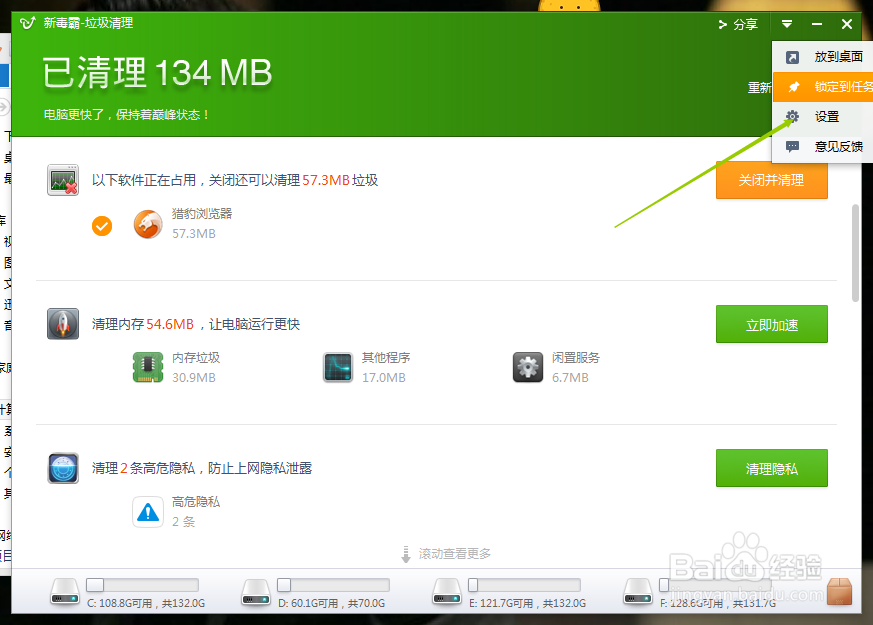873x625 pixels.
Task: Click the D: drive disk icon
Action: [x=256, y=592]
